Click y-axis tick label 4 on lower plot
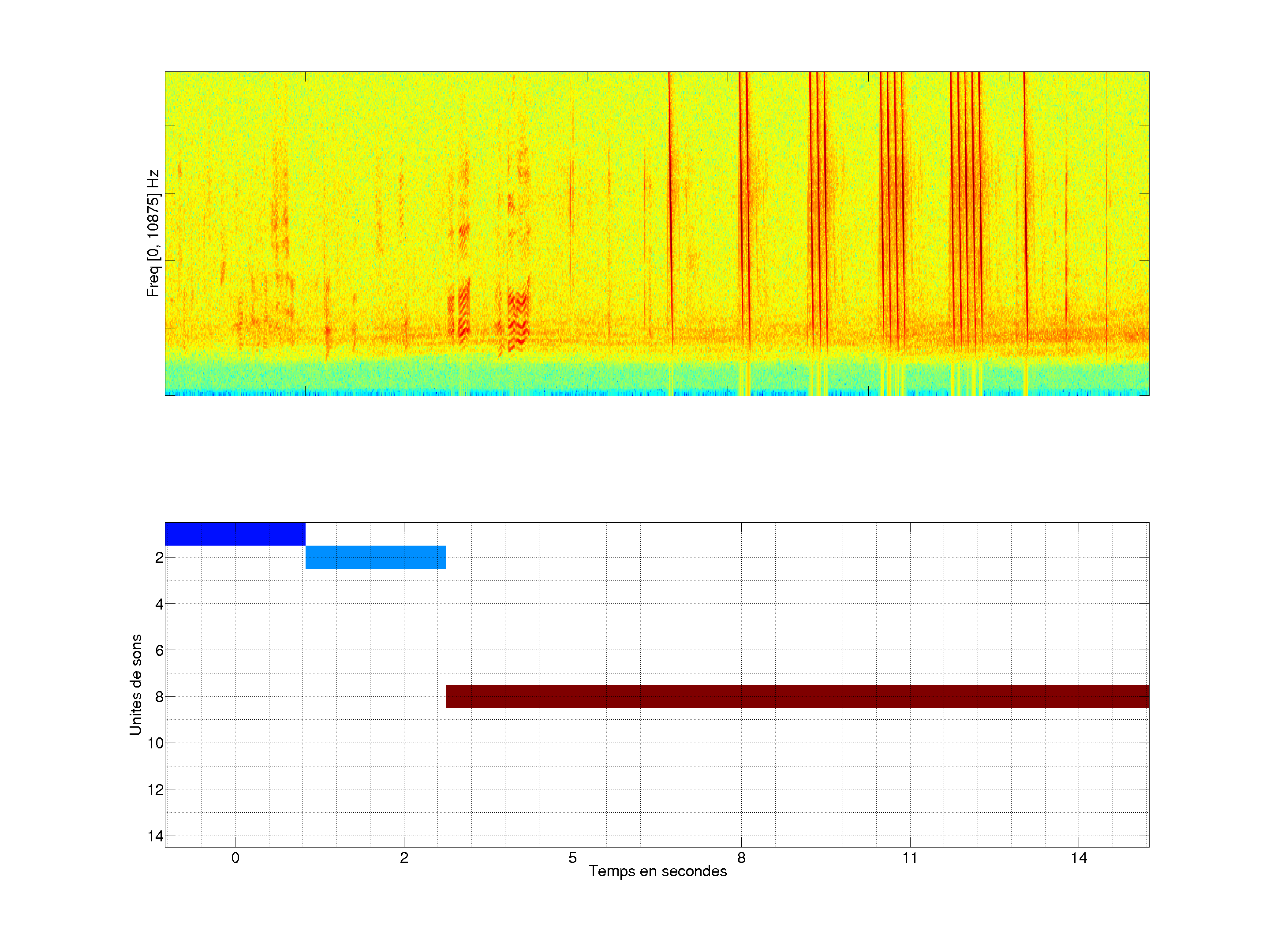Image resolution: width=1270 pixels, height=952 pixels. click(159, 604)
